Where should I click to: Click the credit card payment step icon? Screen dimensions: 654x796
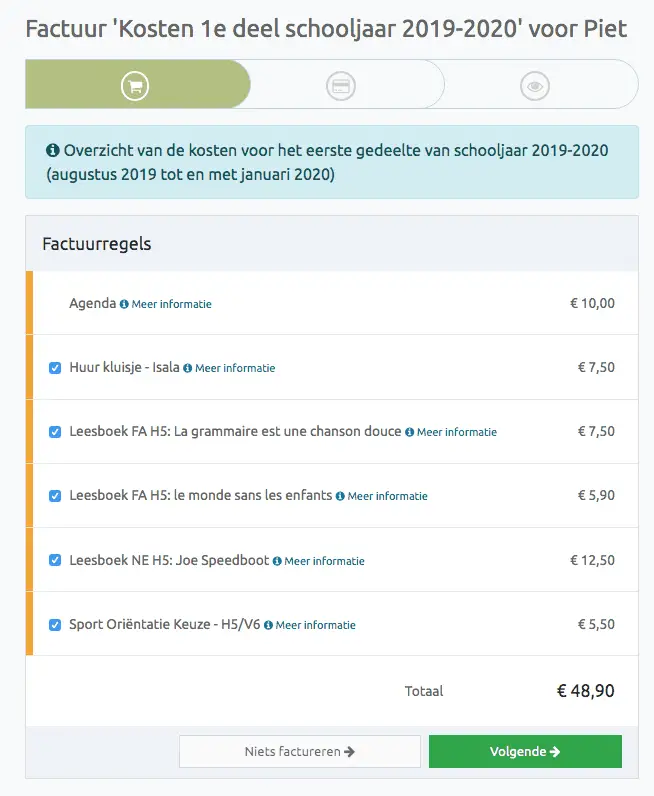pos(340,86)
